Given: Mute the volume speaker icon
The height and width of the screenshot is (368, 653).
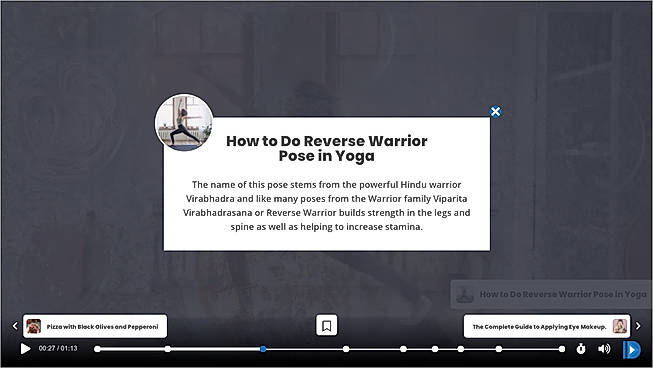Looking at the screenshot, I should pyautogui.click(x=604, y=349).
